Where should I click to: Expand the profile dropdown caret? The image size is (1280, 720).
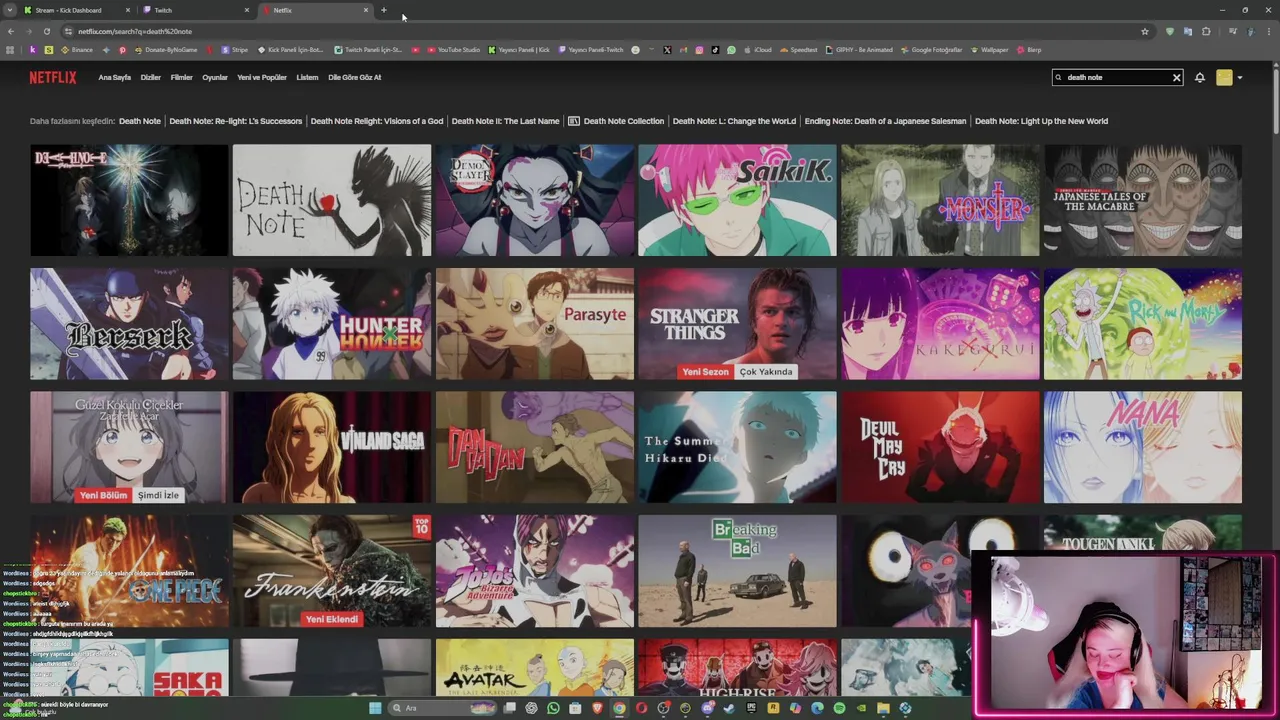point(1239,77)
